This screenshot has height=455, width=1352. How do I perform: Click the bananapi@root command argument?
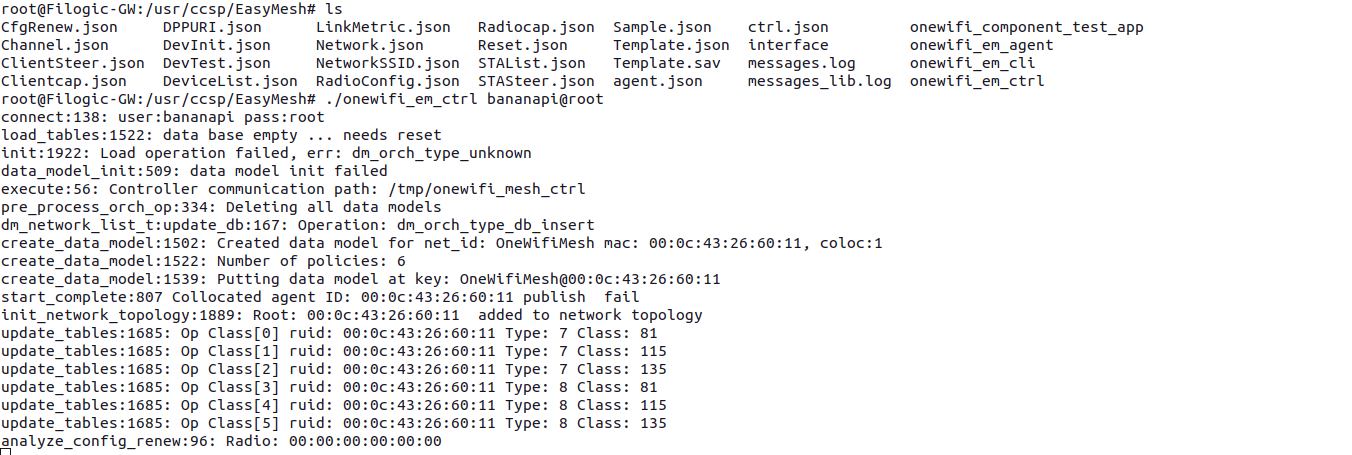coord(545,99)
